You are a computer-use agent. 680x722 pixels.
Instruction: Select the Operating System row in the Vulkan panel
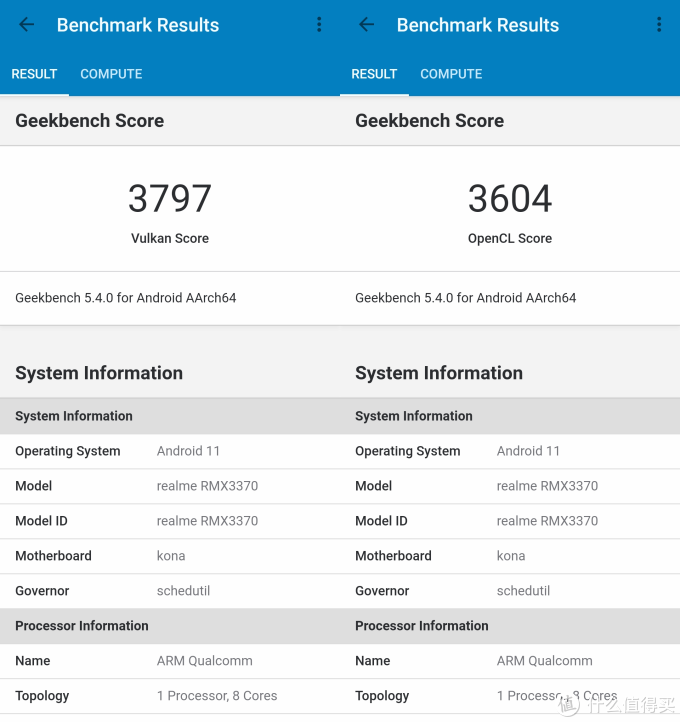(170, 451)
